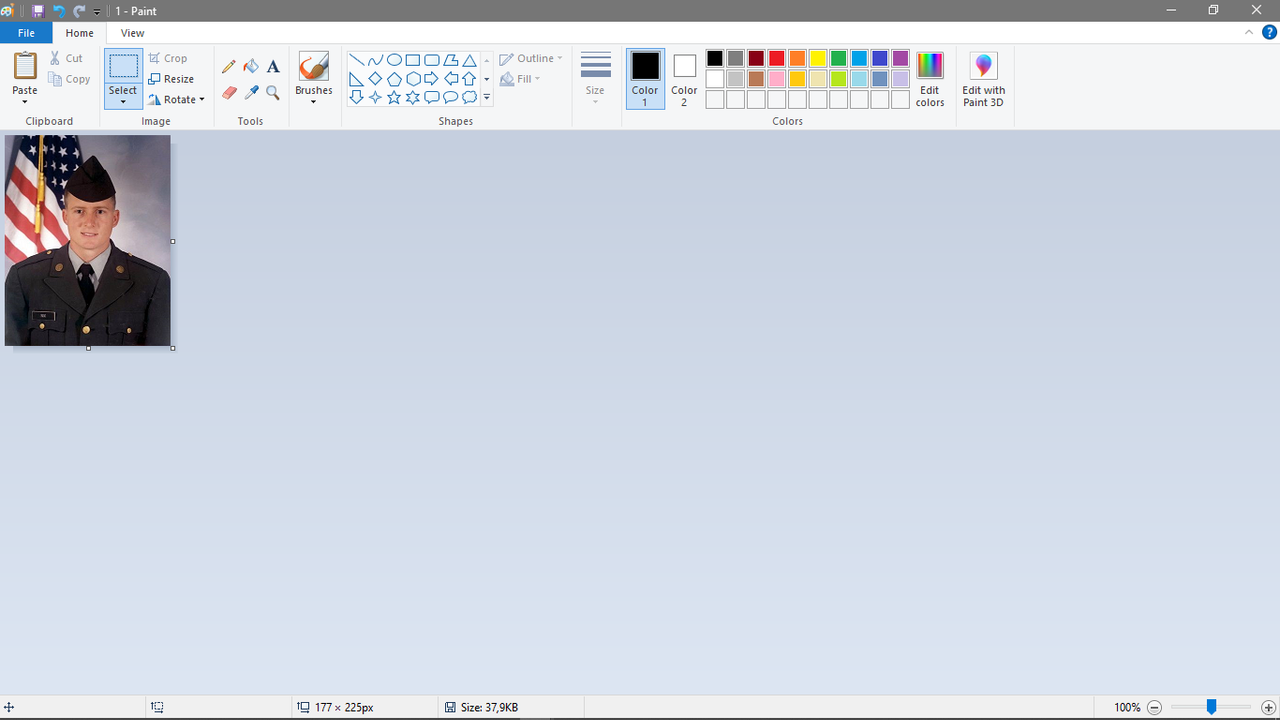Choose the Oval shape
The width and height of the screenshot is (1280, 720).
tap(394, 60)
